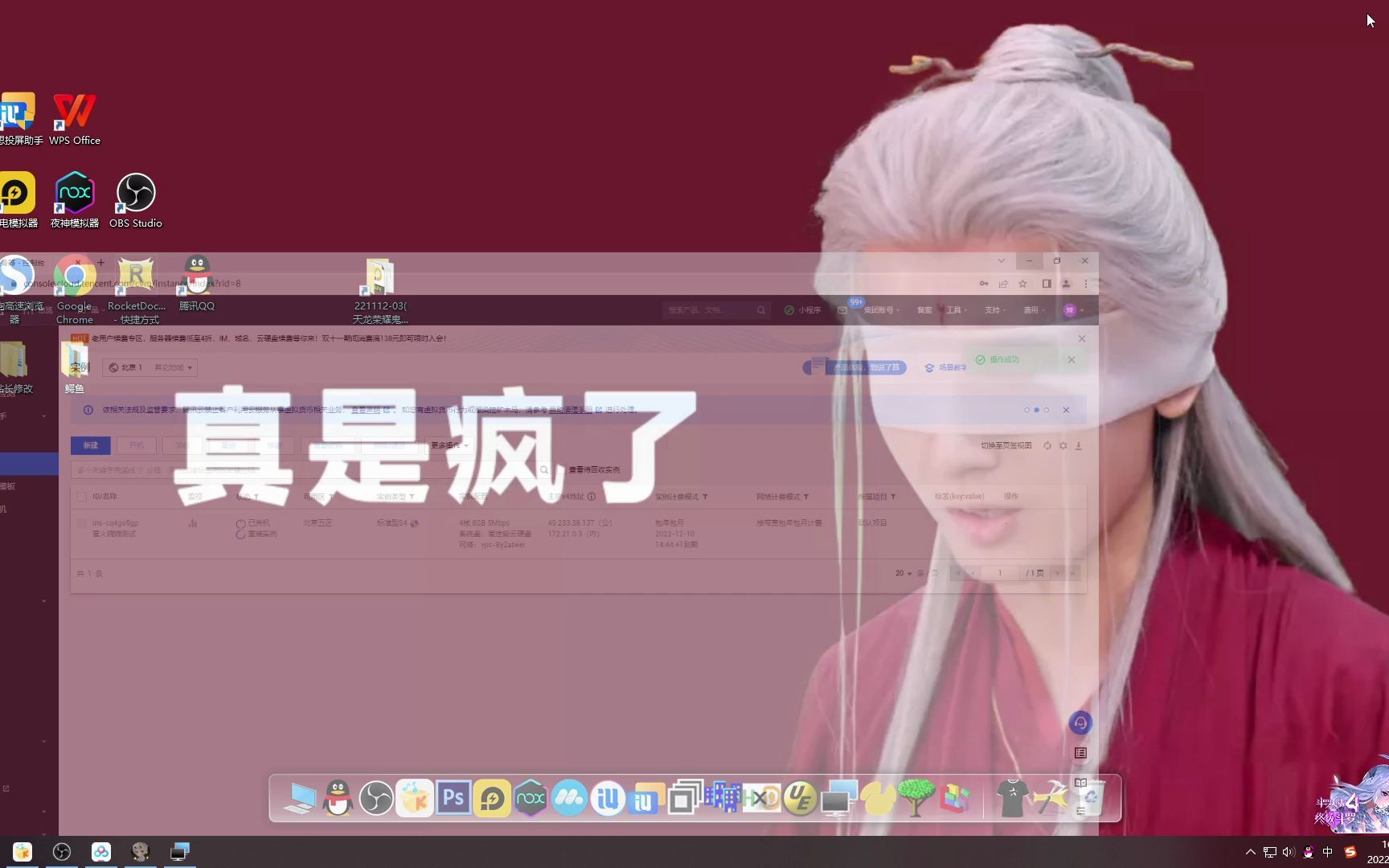This screenshot has height=868, width=1389.
Task: Click the 新建 button in the Tencent Cloud console
Action: point(91,445)
